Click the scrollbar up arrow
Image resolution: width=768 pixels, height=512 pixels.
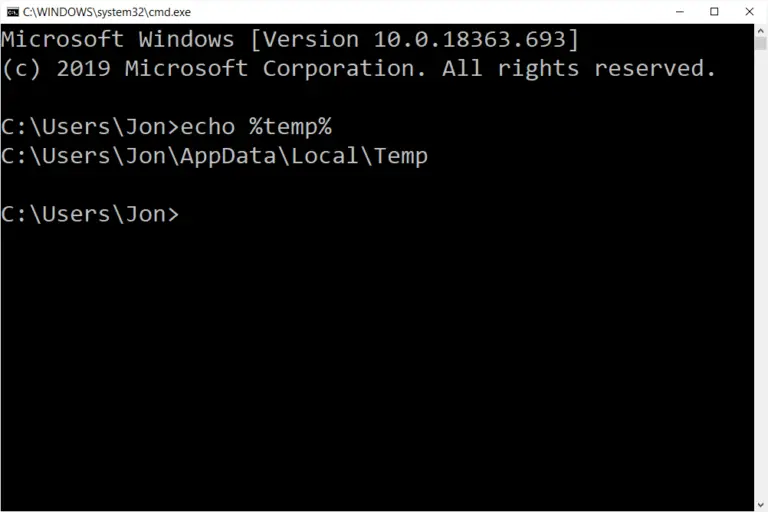tap(761, 30)
